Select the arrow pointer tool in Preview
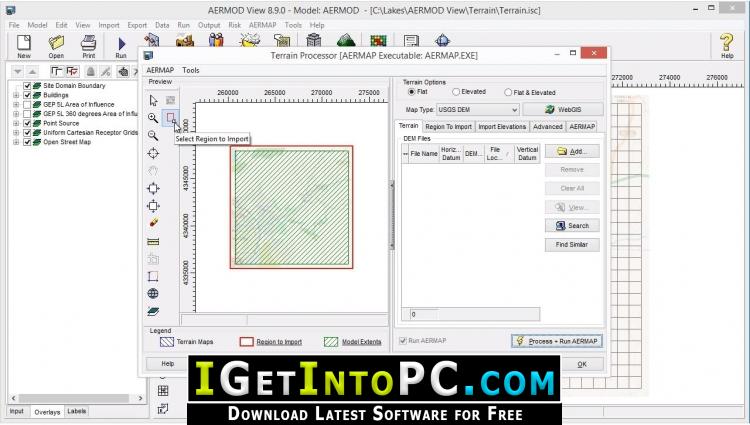Screen dimensions: 750x425 click(153, 100)
